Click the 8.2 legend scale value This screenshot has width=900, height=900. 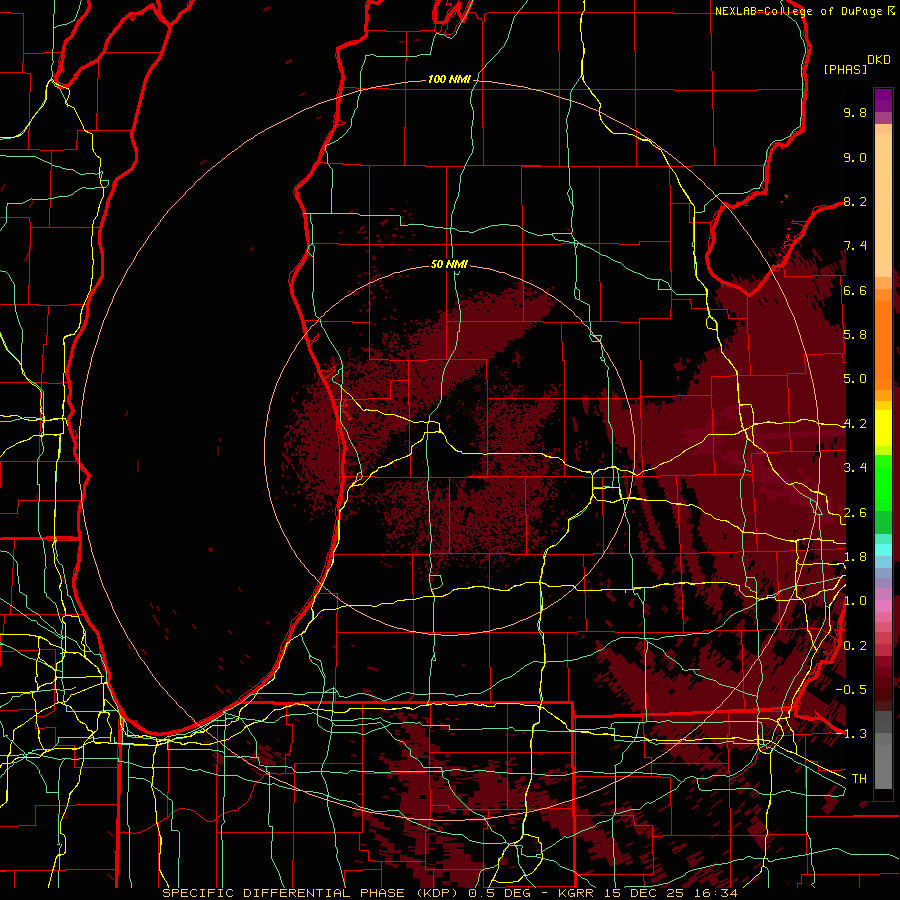point(855,201)
